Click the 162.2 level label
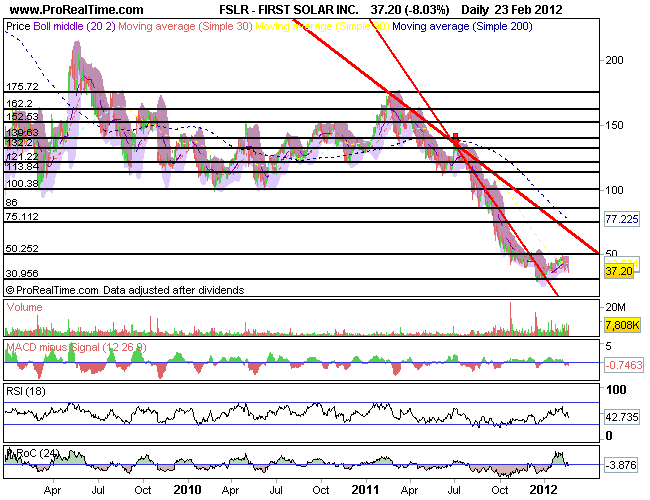The width and height of the screenshot is (650, 500). [x=19, y=103]
